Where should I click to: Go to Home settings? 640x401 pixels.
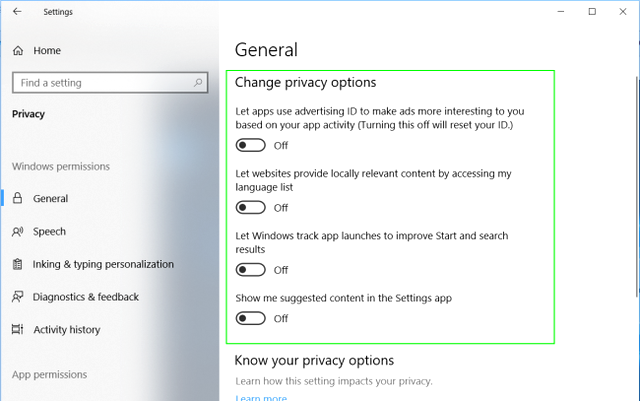47,51
